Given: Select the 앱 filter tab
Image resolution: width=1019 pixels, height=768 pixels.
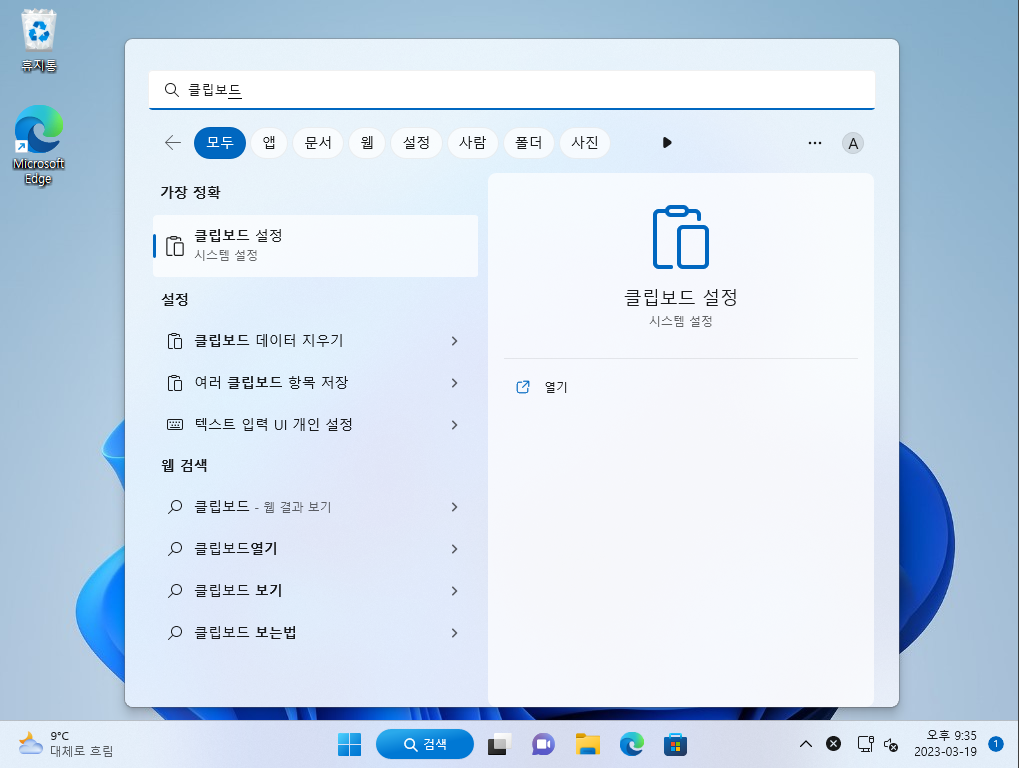Looking at the screenshot, I should (x=269, y=143).
